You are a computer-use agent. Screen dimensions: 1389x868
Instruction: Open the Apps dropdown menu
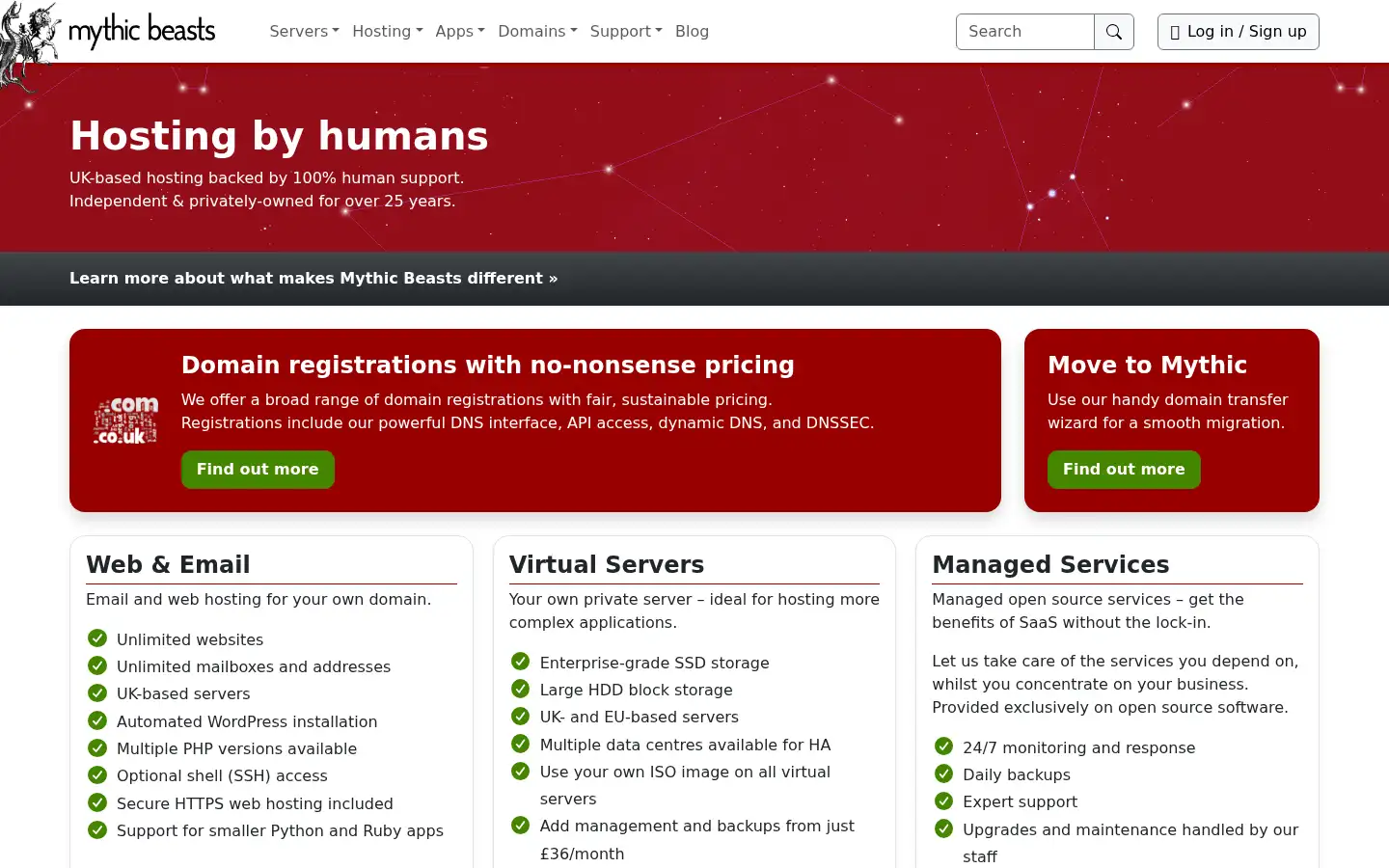(x=460, y=31)
